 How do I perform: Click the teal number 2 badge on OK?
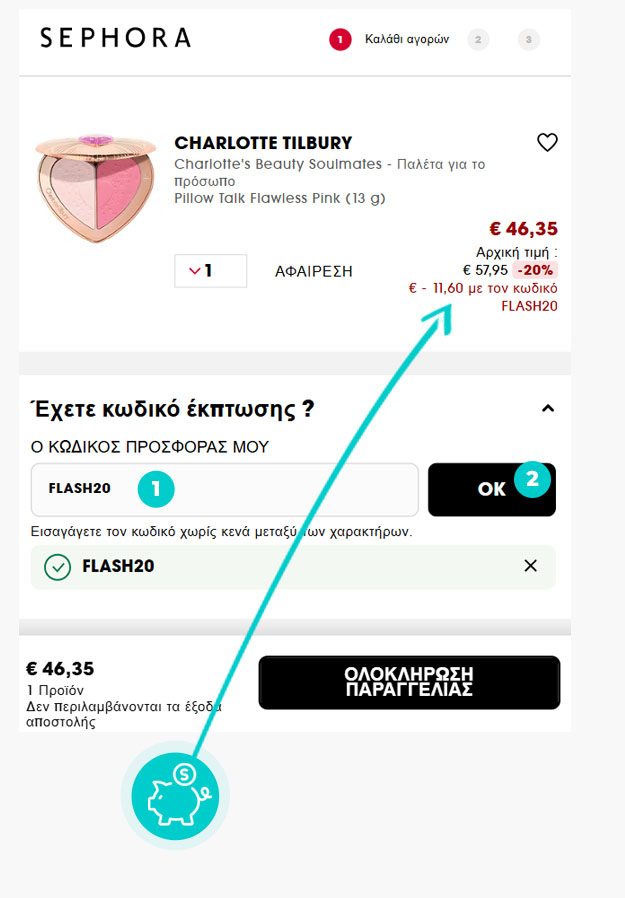pyautogui.click(x=532, y=479)
